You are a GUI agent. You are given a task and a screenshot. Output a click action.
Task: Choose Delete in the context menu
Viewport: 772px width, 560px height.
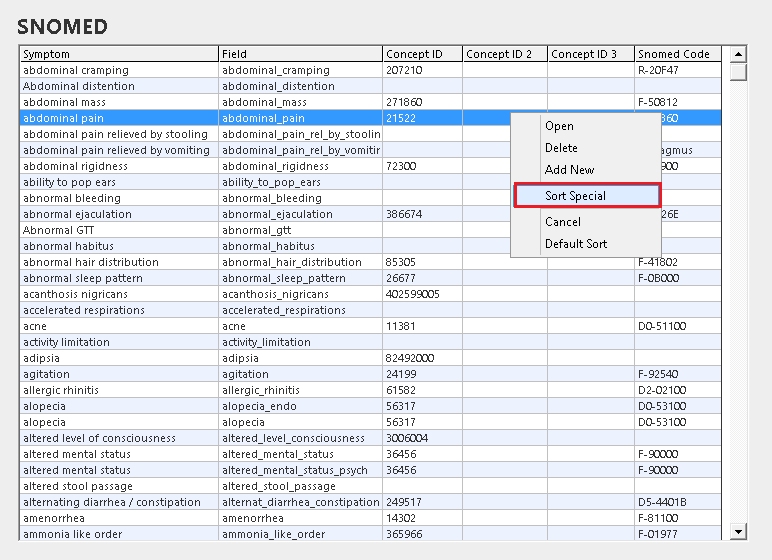pyautogui.click(x=586, y=148)
